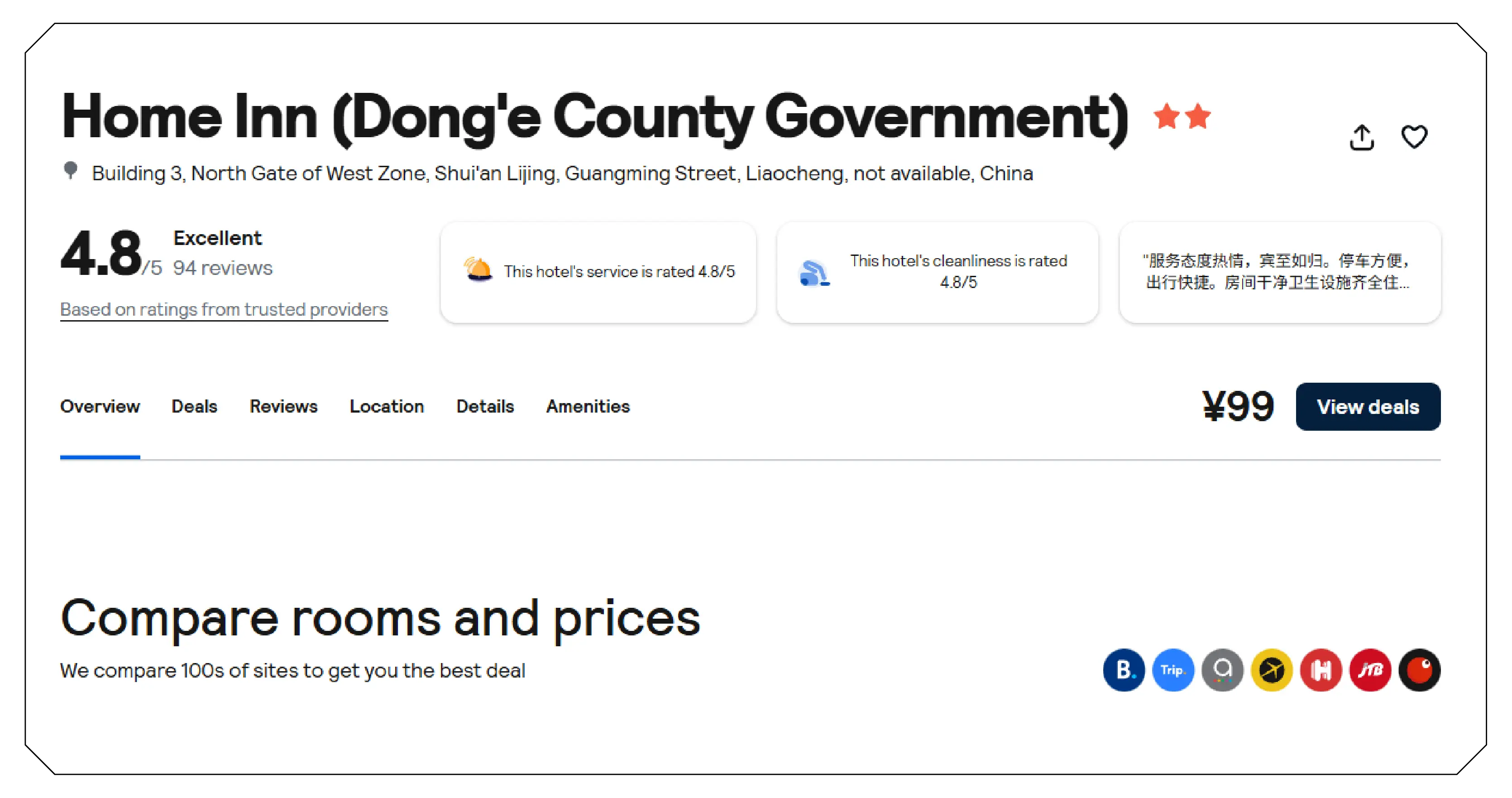Viewport: 1512px width, 798px height.
Task: Switch to the Reviews tab
Action: pyautogui.click(x=283, y=406)
